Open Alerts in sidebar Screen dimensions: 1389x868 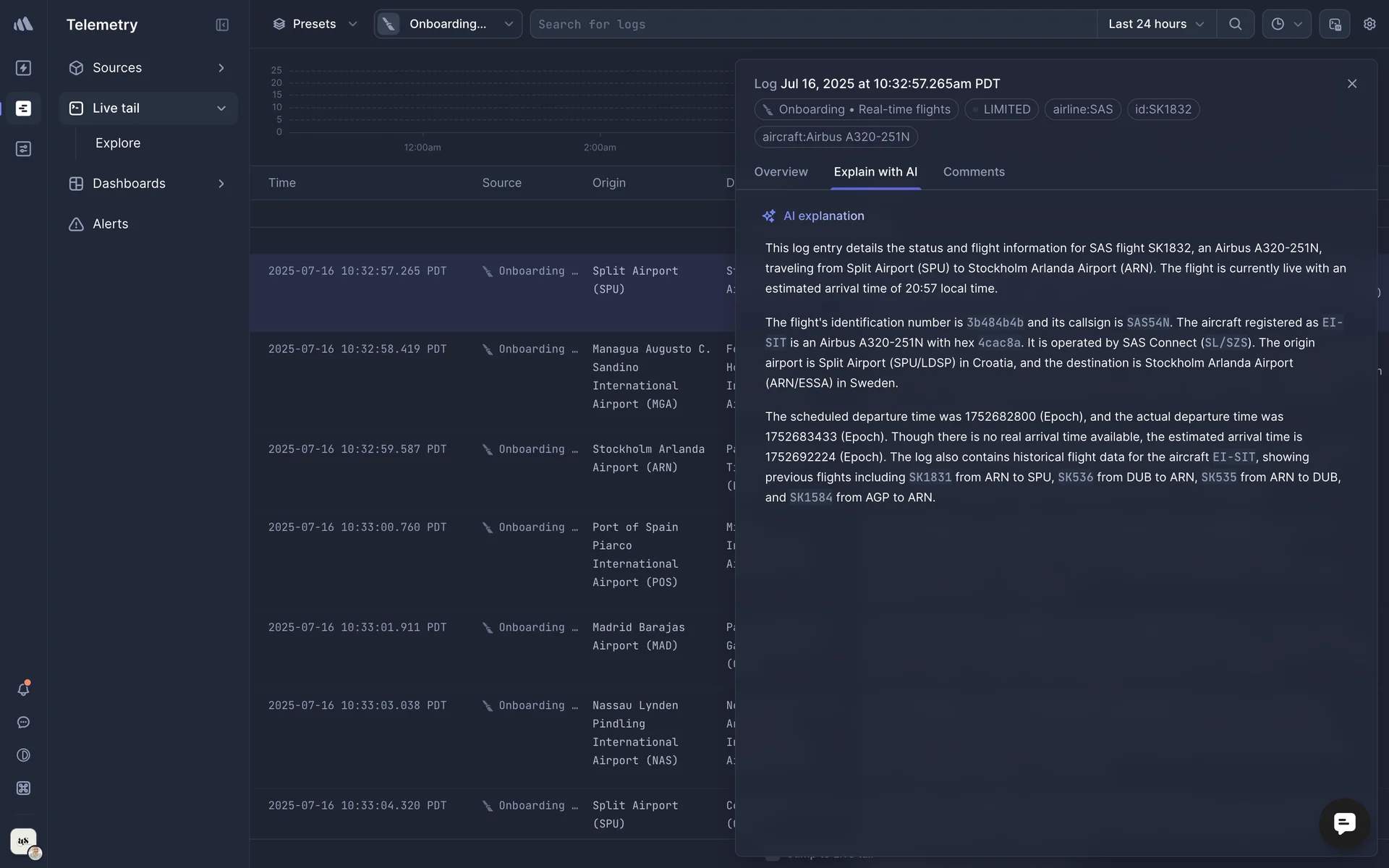tap(110, 224)
